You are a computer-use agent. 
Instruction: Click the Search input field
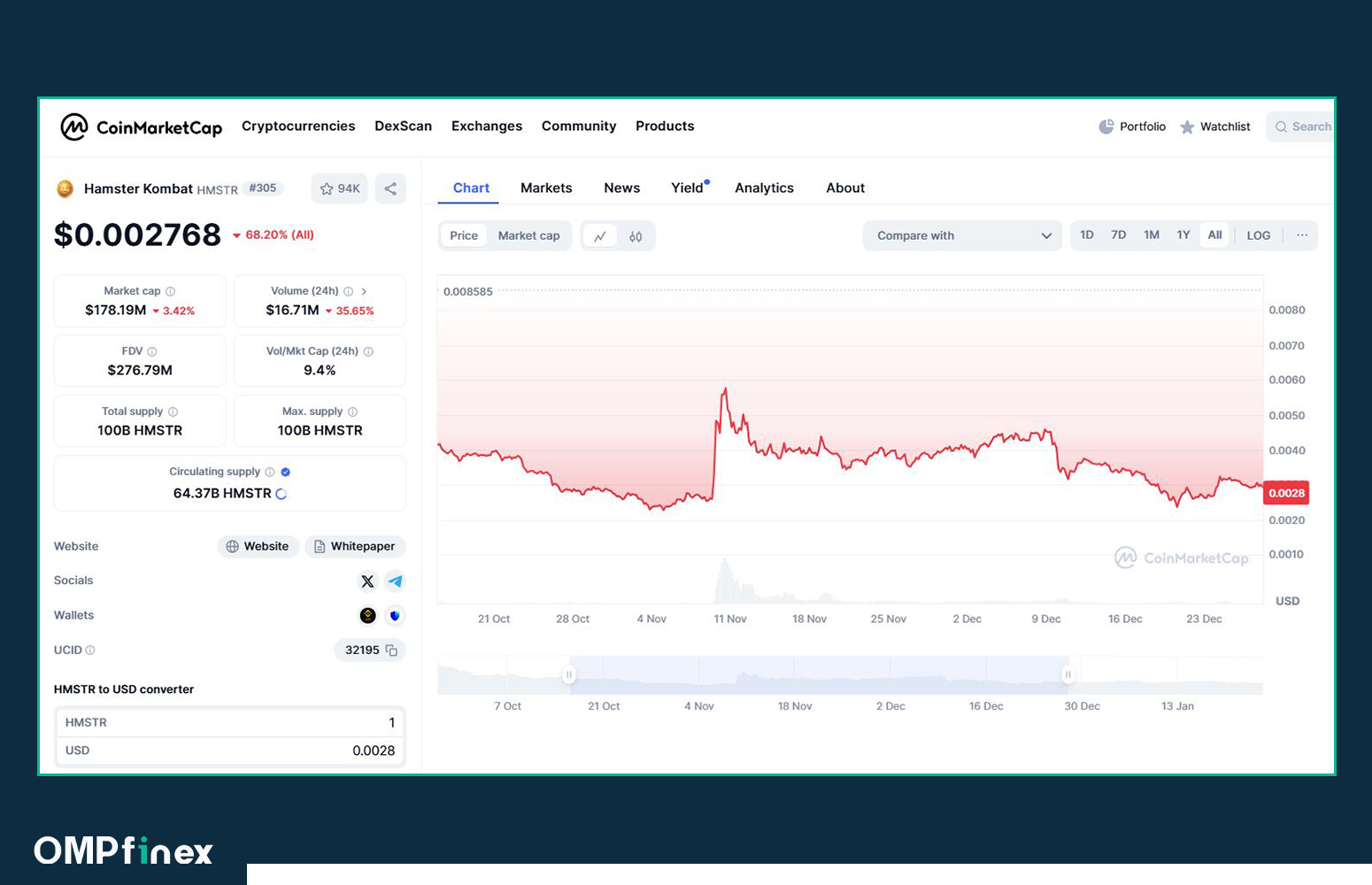coord(1300,127)
